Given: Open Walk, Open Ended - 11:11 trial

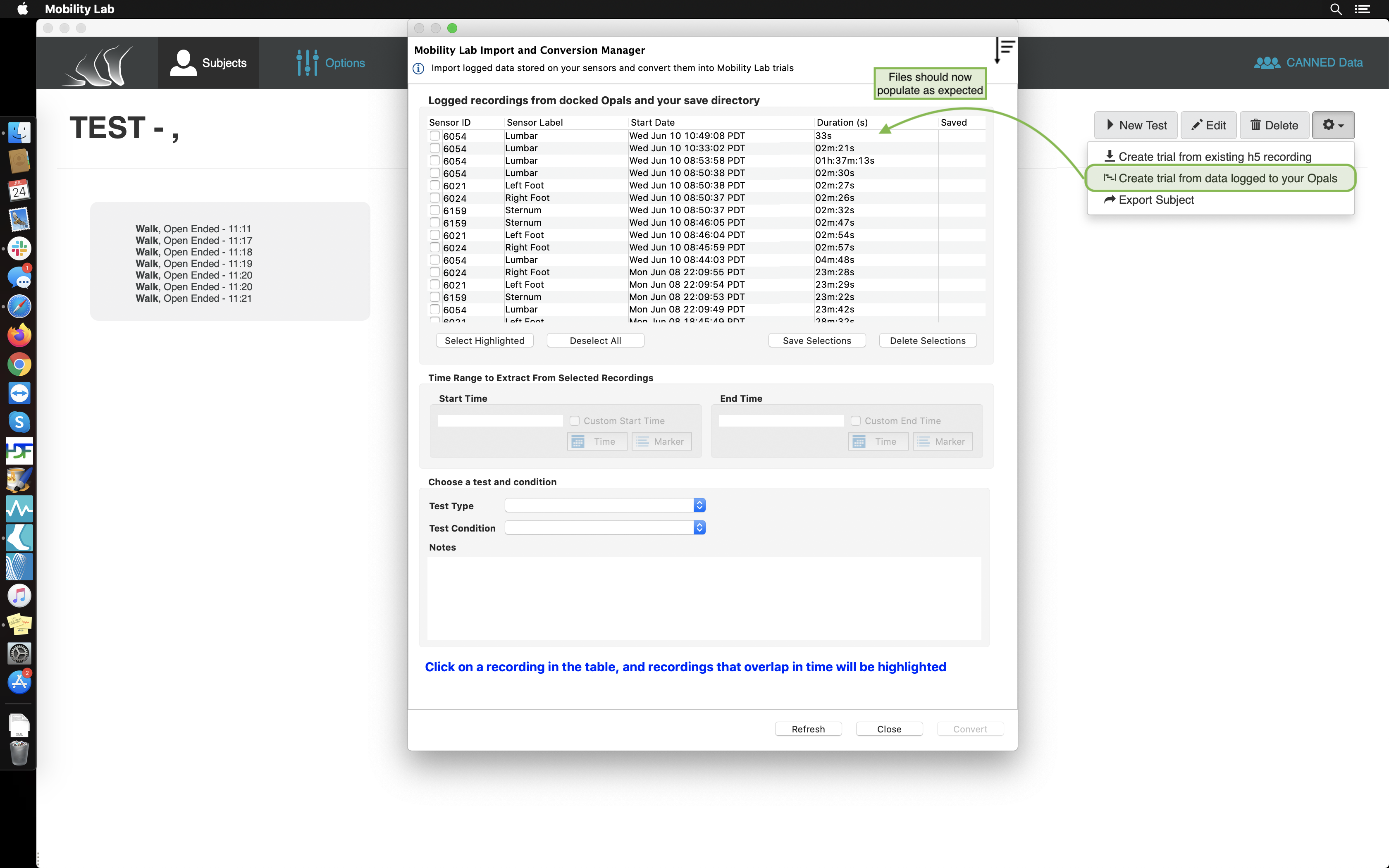Looking at the screenshot, I should (193, 229).
